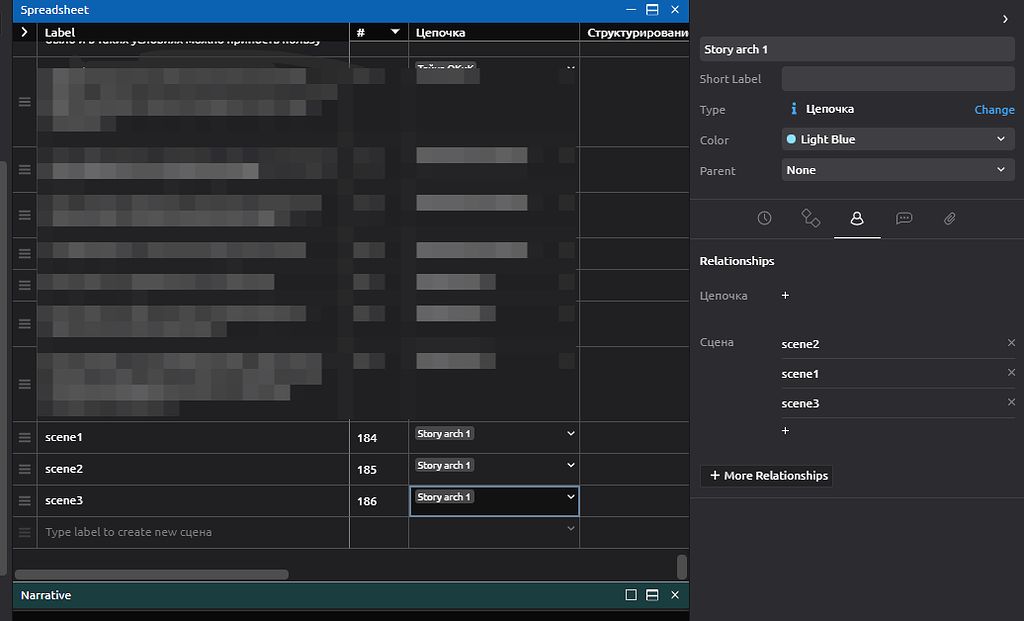The image size is (1024, 621).
Task: Click the blue info icon next to Цепочка type
Action: 793,109
